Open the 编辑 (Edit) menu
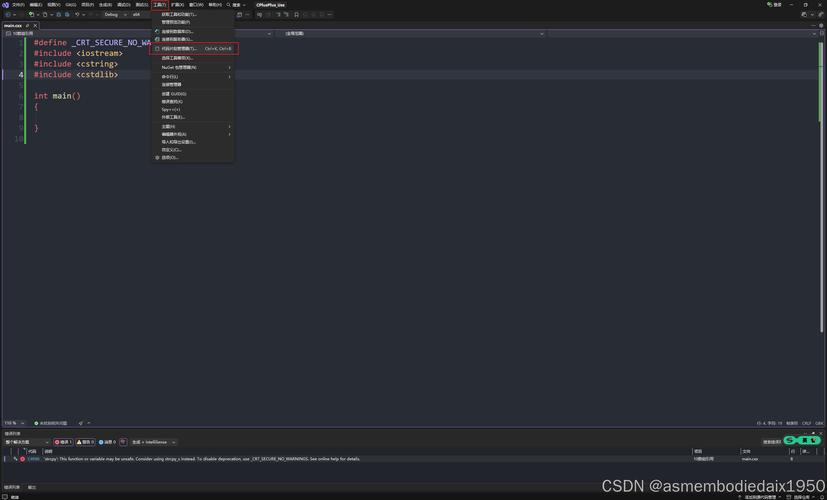827x500 pixels. click(x=36, y=5)
